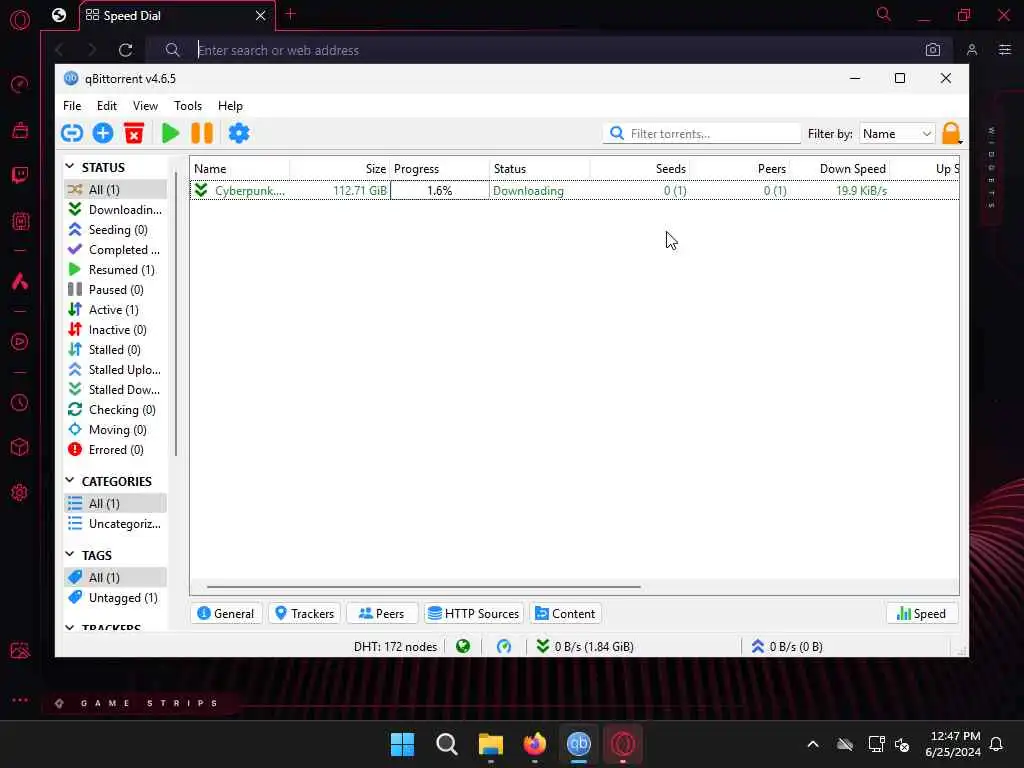This screenshot has width=1024, height=768.
Task: Collapse the TRACKERS section chevron
Action: tap(70, 627)
